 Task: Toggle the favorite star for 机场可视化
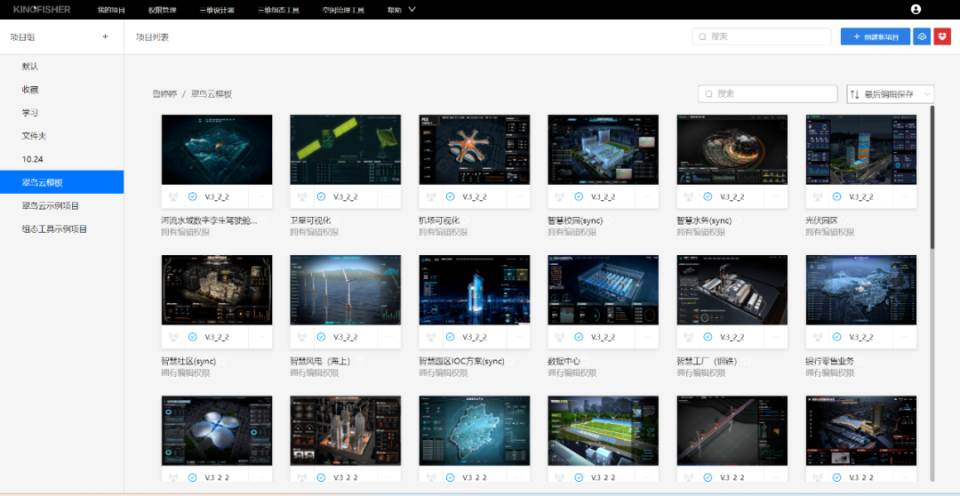click(465, 220)
